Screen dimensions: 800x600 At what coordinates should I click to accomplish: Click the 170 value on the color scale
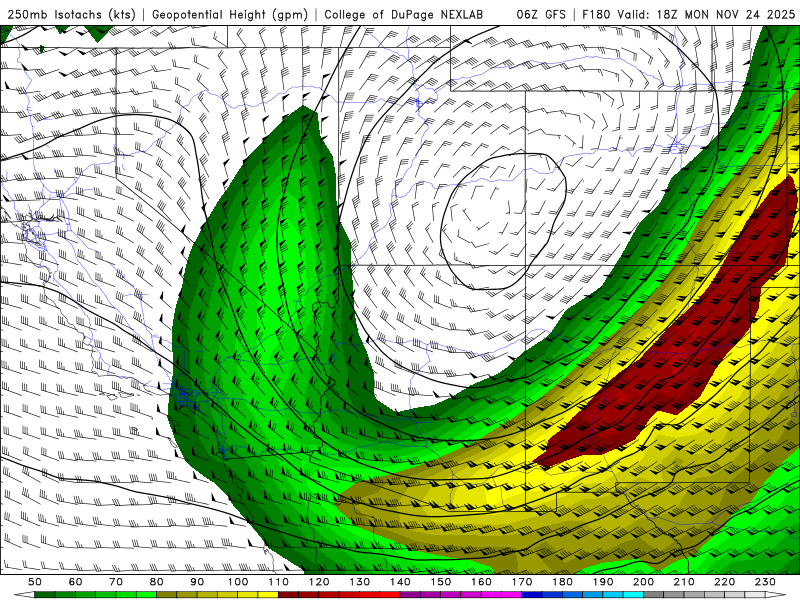(x=522, y=582)
